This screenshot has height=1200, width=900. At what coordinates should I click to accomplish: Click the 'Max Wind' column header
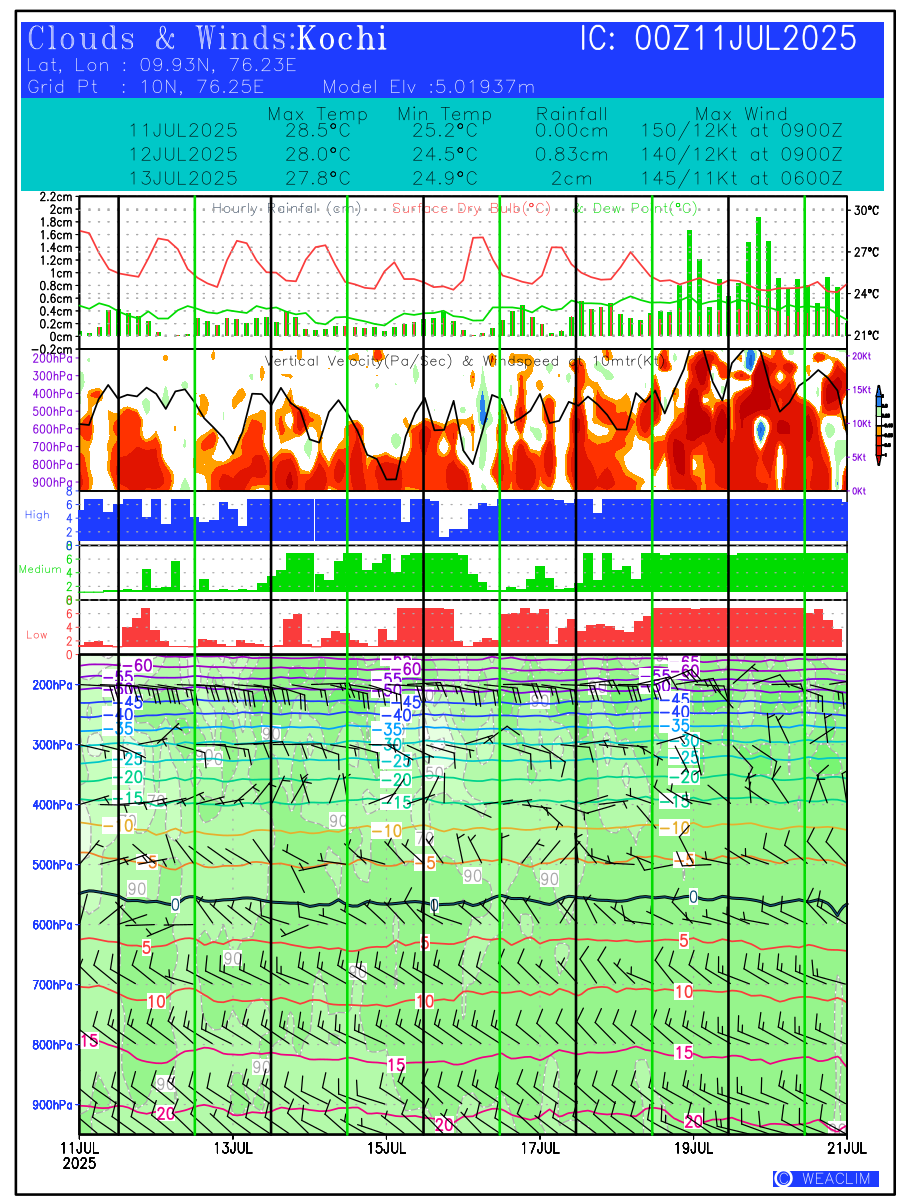[x=741, y=114]
